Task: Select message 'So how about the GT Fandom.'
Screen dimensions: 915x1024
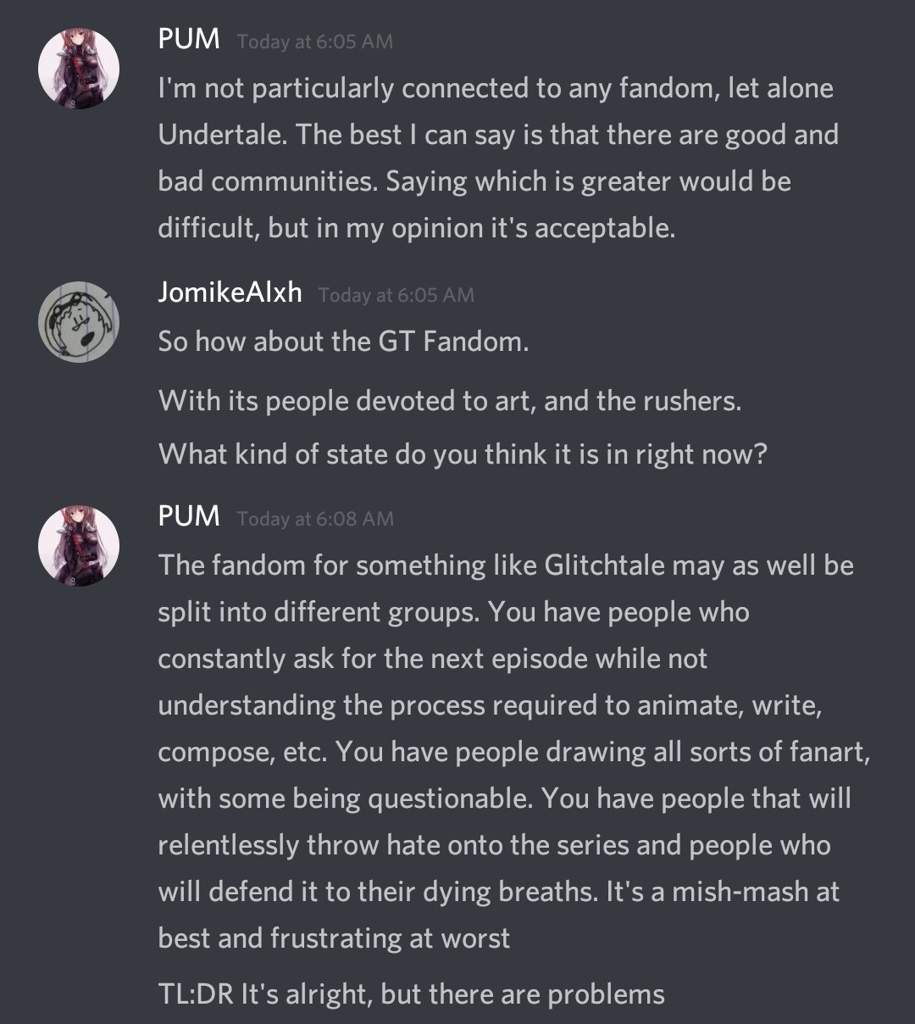Action: (344, 342)
